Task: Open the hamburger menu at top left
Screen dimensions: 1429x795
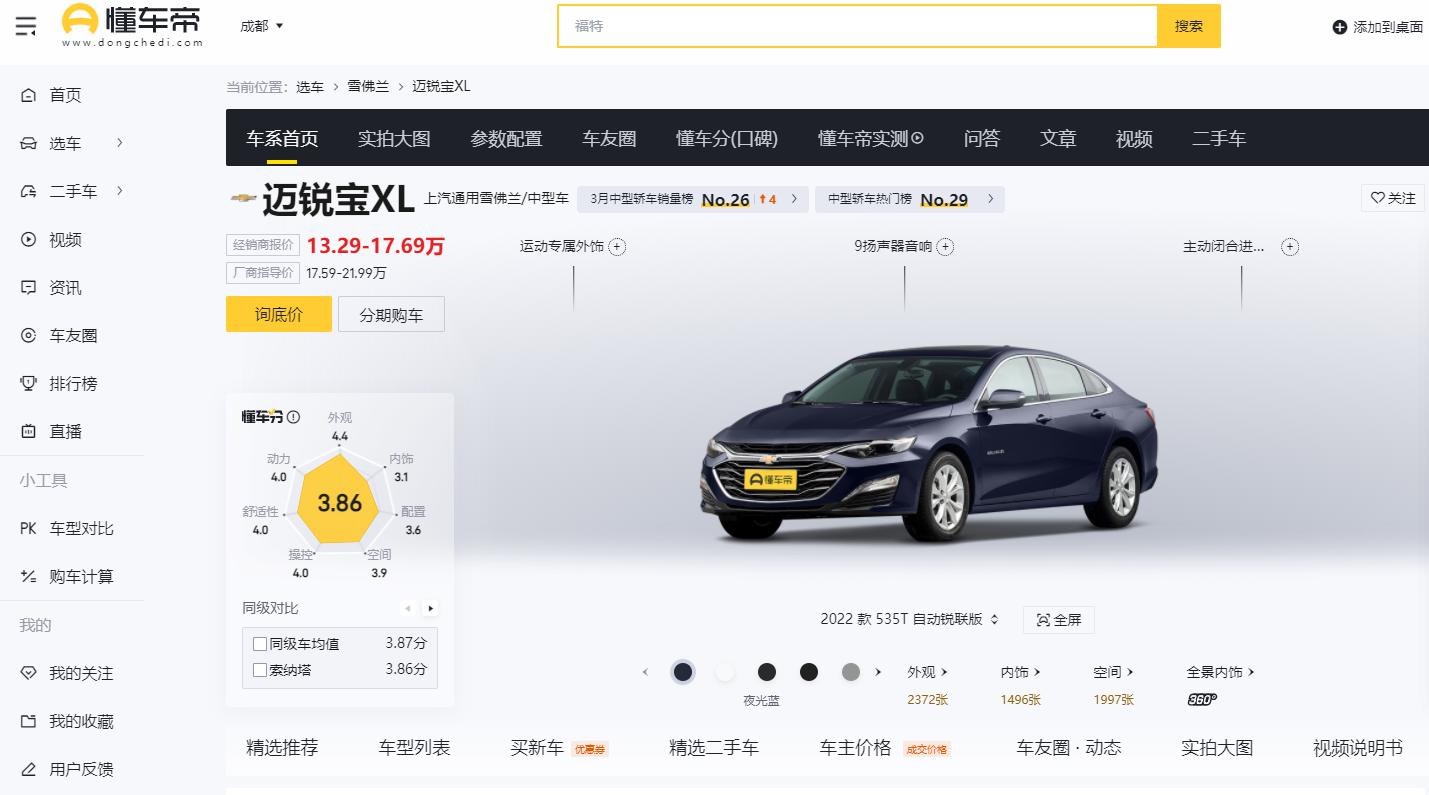Action: coord(26,27)
